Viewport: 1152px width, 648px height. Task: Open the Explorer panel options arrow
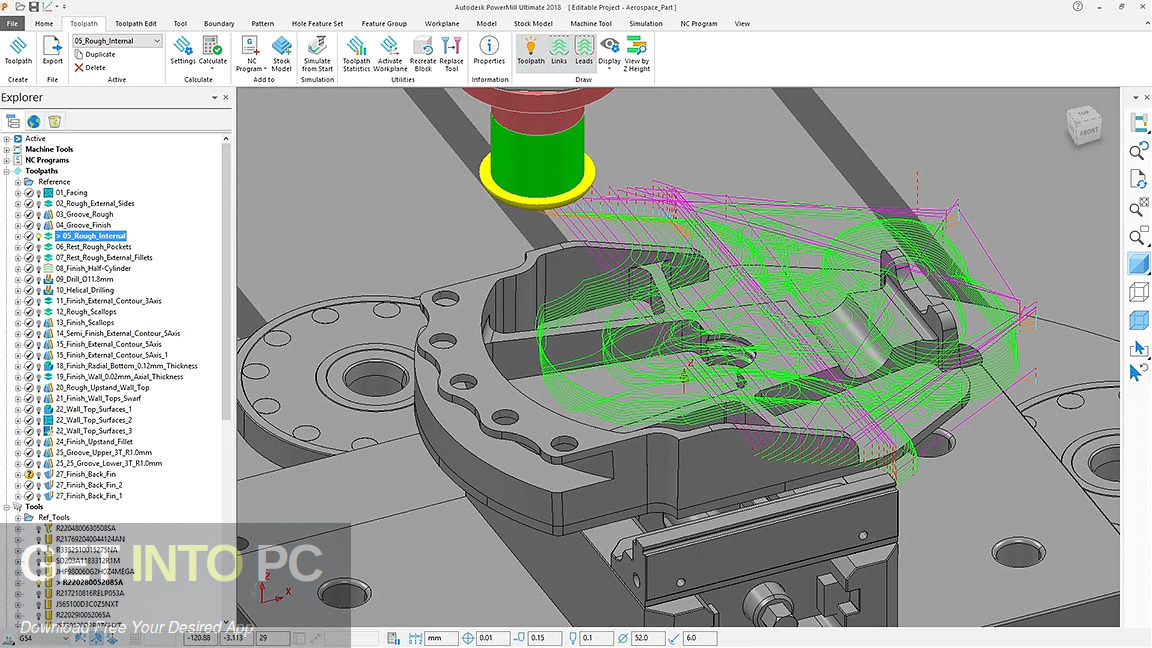215,98
